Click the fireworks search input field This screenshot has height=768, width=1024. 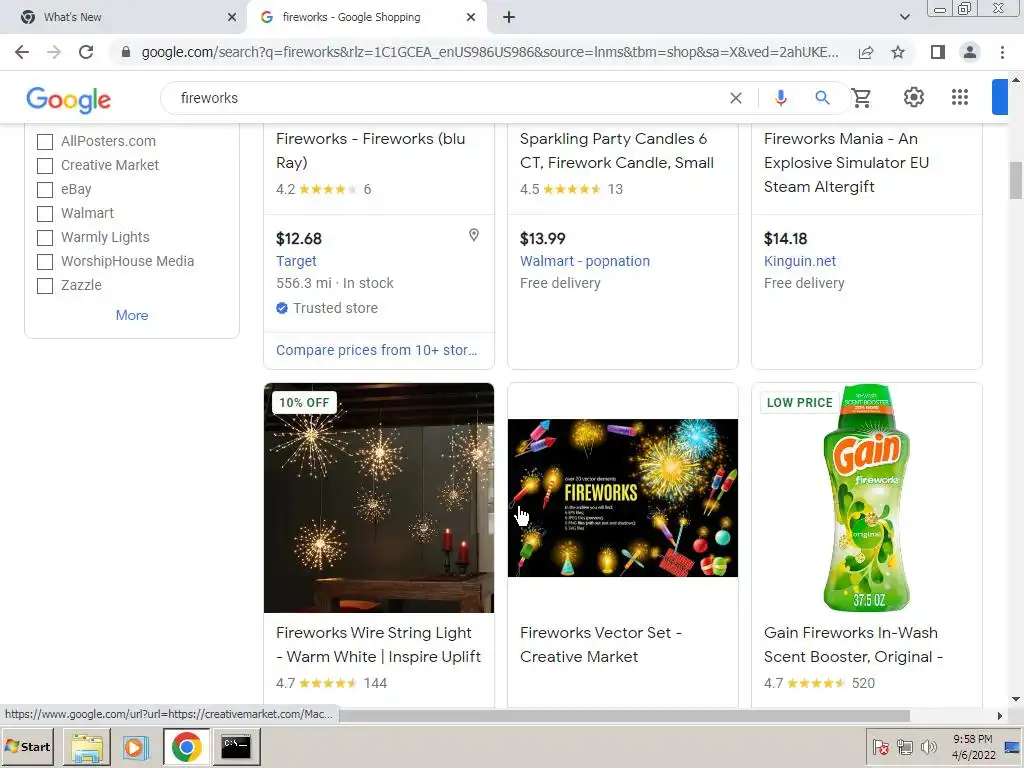coord(444,98)
